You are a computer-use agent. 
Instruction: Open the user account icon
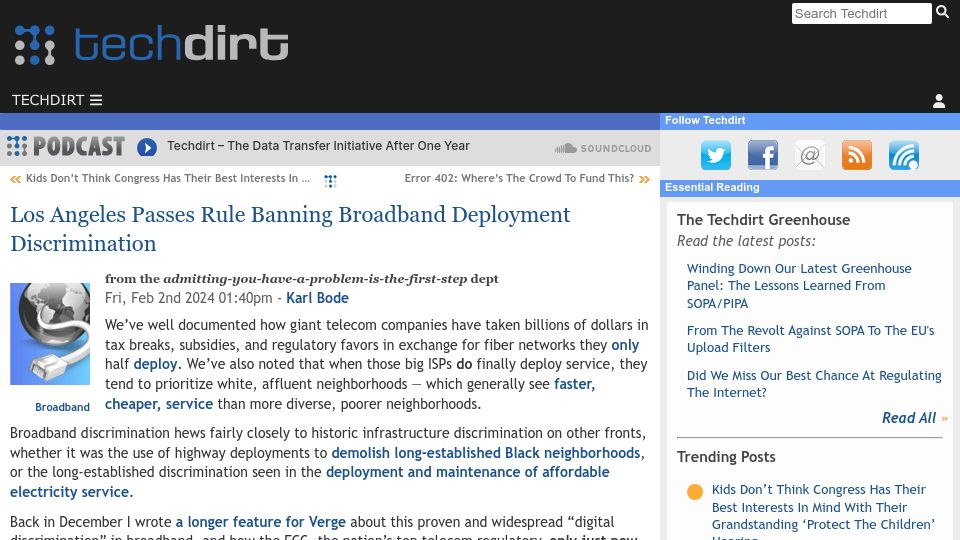(939, 101)
